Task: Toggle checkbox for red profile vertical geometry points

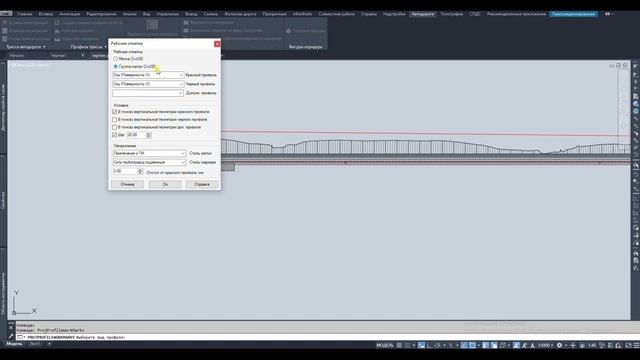Action: click(x=115, y=112)
